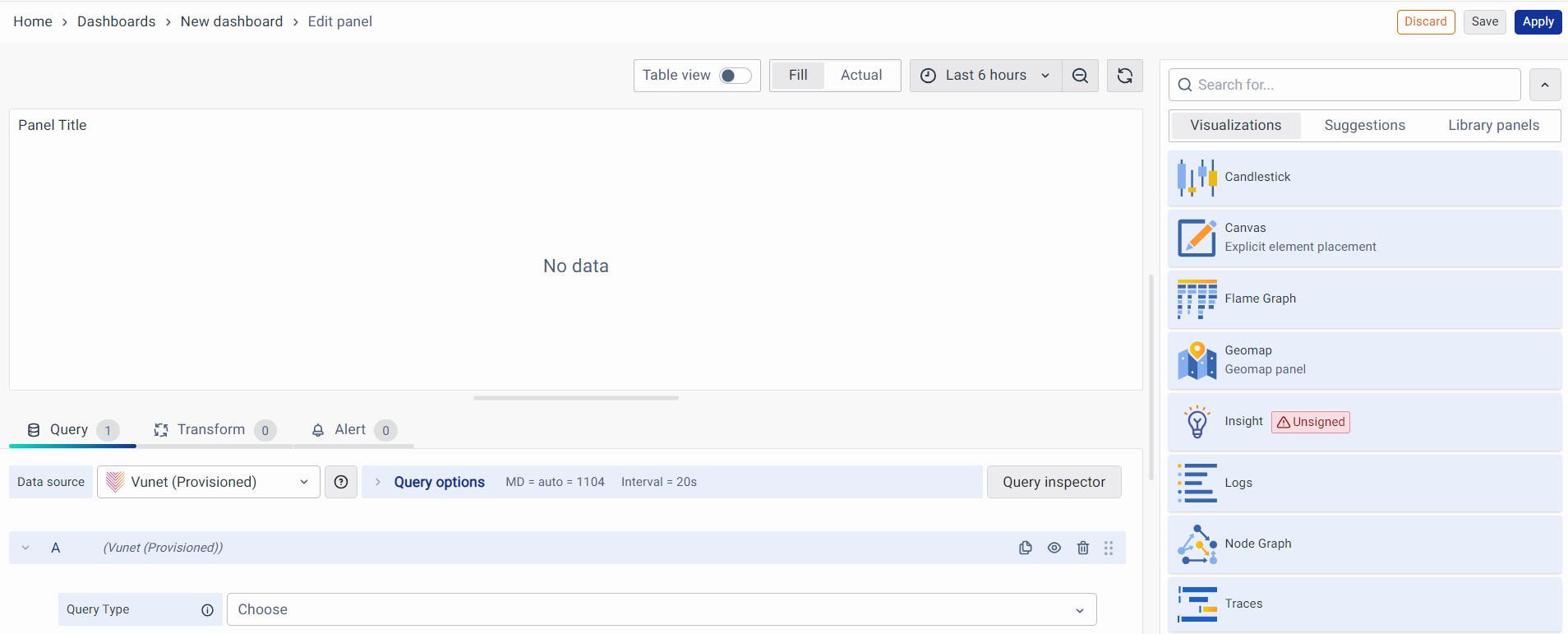Open the Query inspector
The height and width of the screenshot is (634, 1568).
click(1054, 482)
